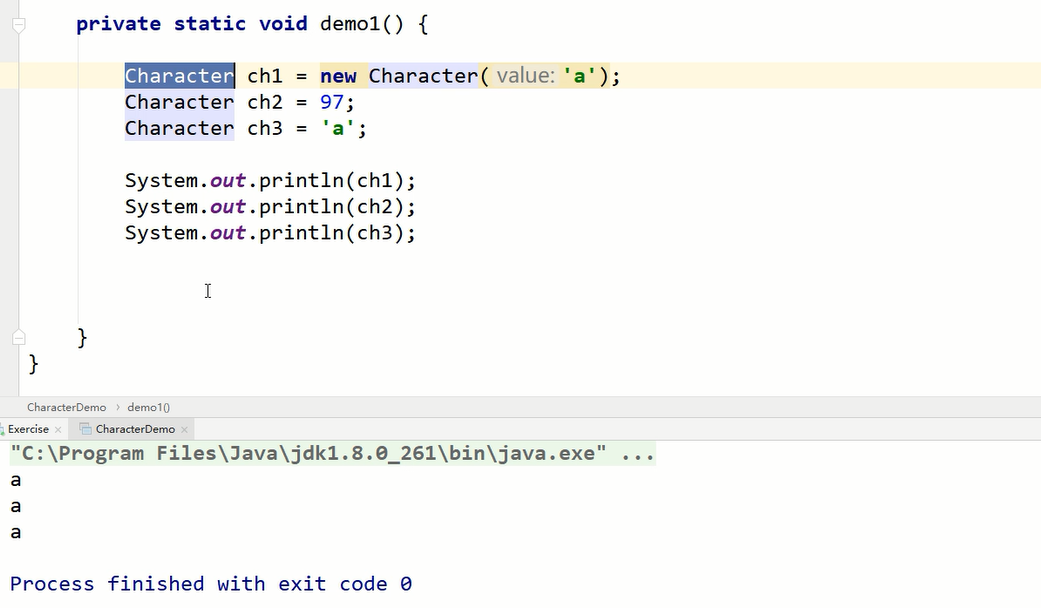Click the 'private' keyword in method declaration
Image resolution: width=1041 pixels, height=608 pixels.
click(x=118, y=24)
